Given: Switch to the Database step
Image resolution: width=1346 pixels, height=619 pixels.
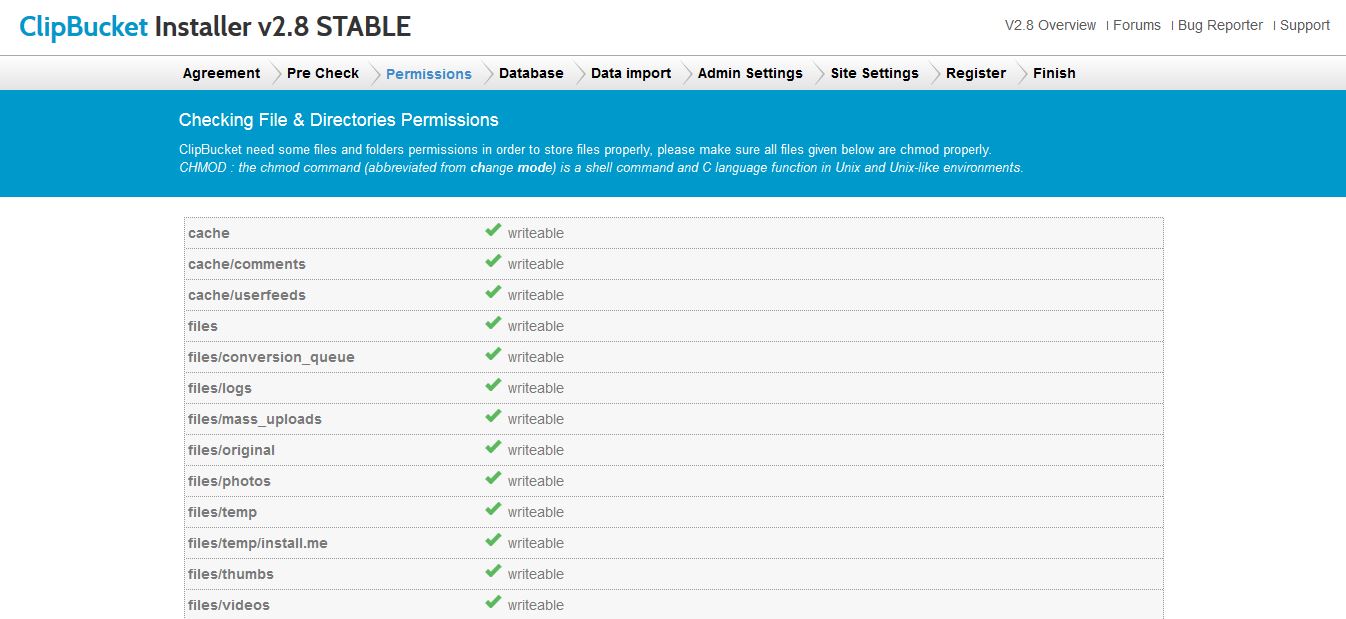Looking at the screenshot, I should point(531,73).
